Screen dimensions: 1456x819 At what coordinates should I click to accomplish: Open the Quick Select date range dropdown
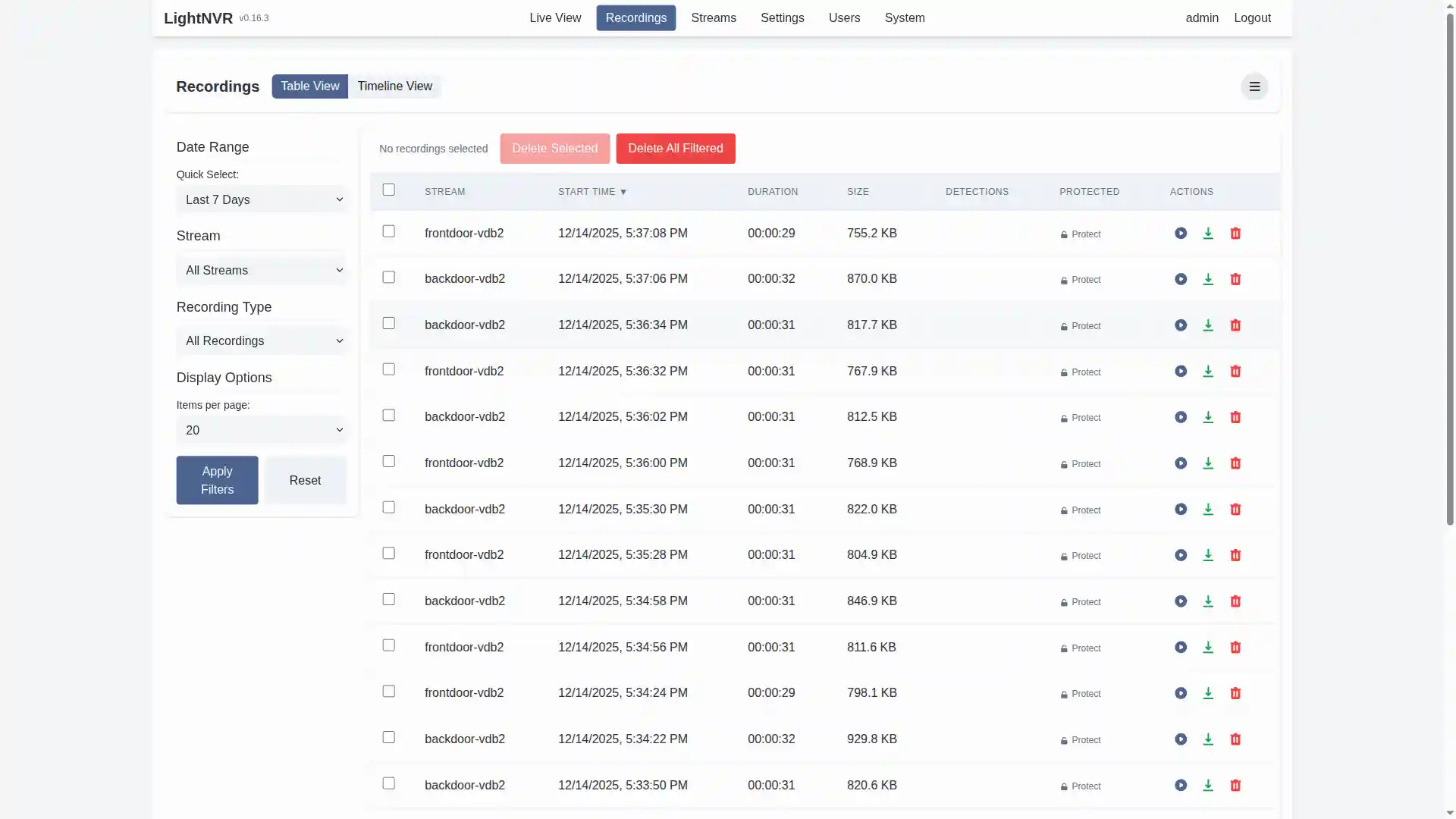coord(262,200)
